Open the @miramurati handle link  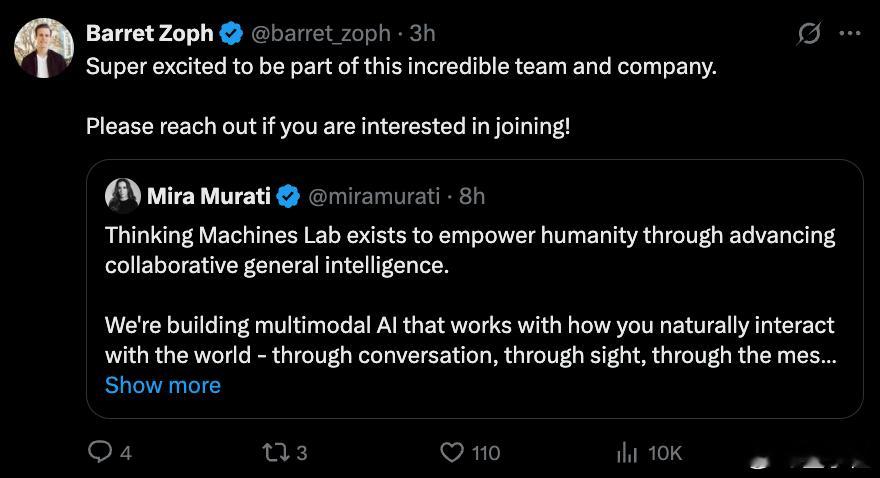[x=374, y=196]
